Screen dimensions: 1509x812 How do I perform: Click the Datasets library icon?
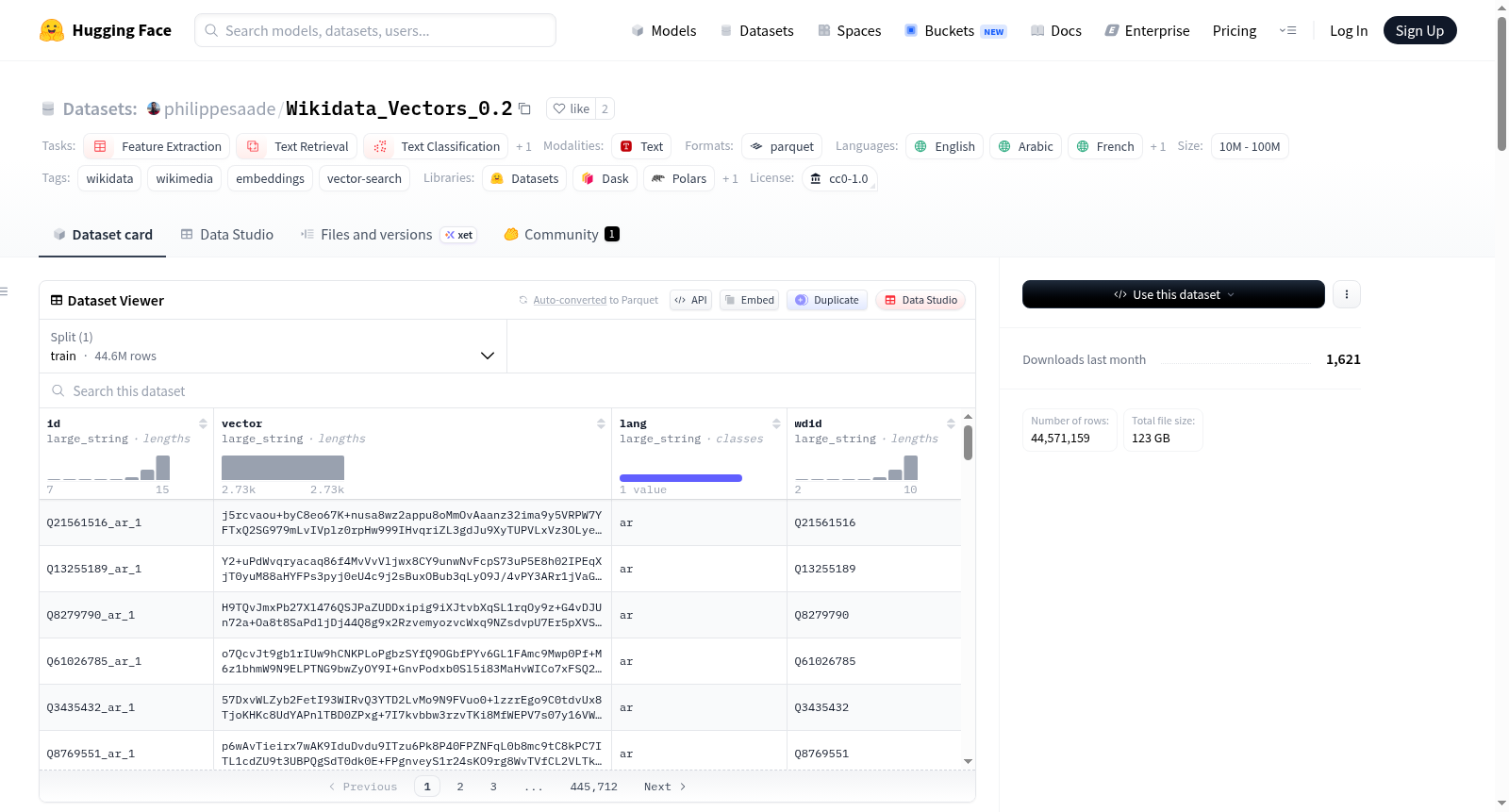click(497, 178)
